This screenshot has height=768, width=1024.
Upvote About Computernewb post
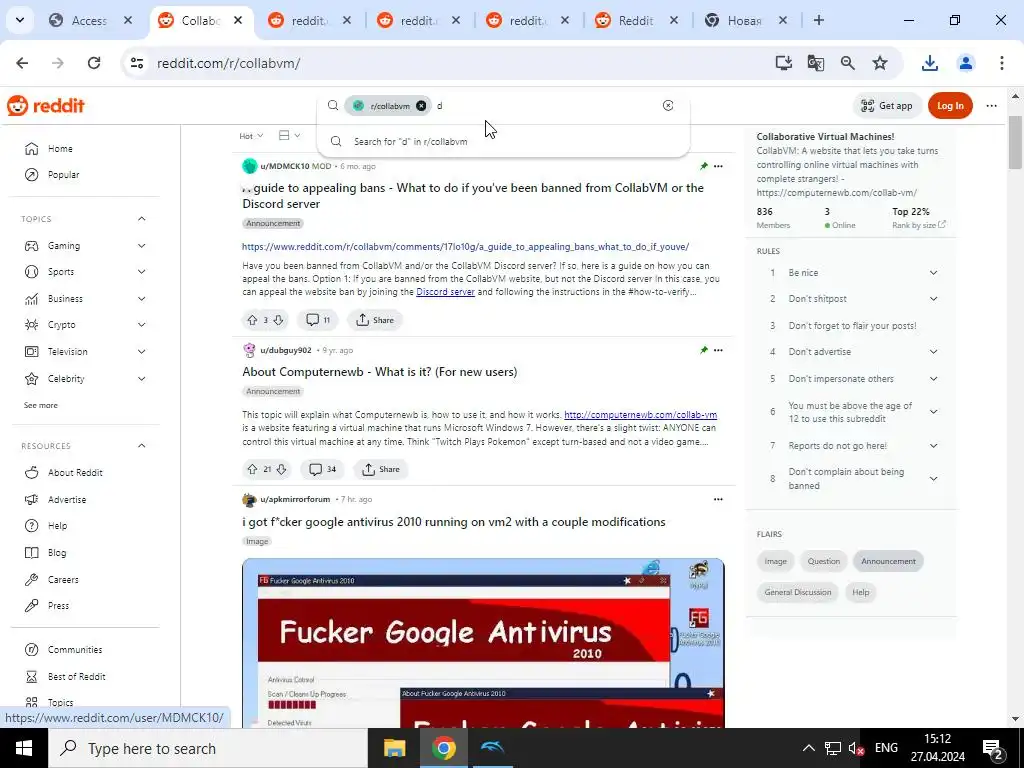point(252,469)
